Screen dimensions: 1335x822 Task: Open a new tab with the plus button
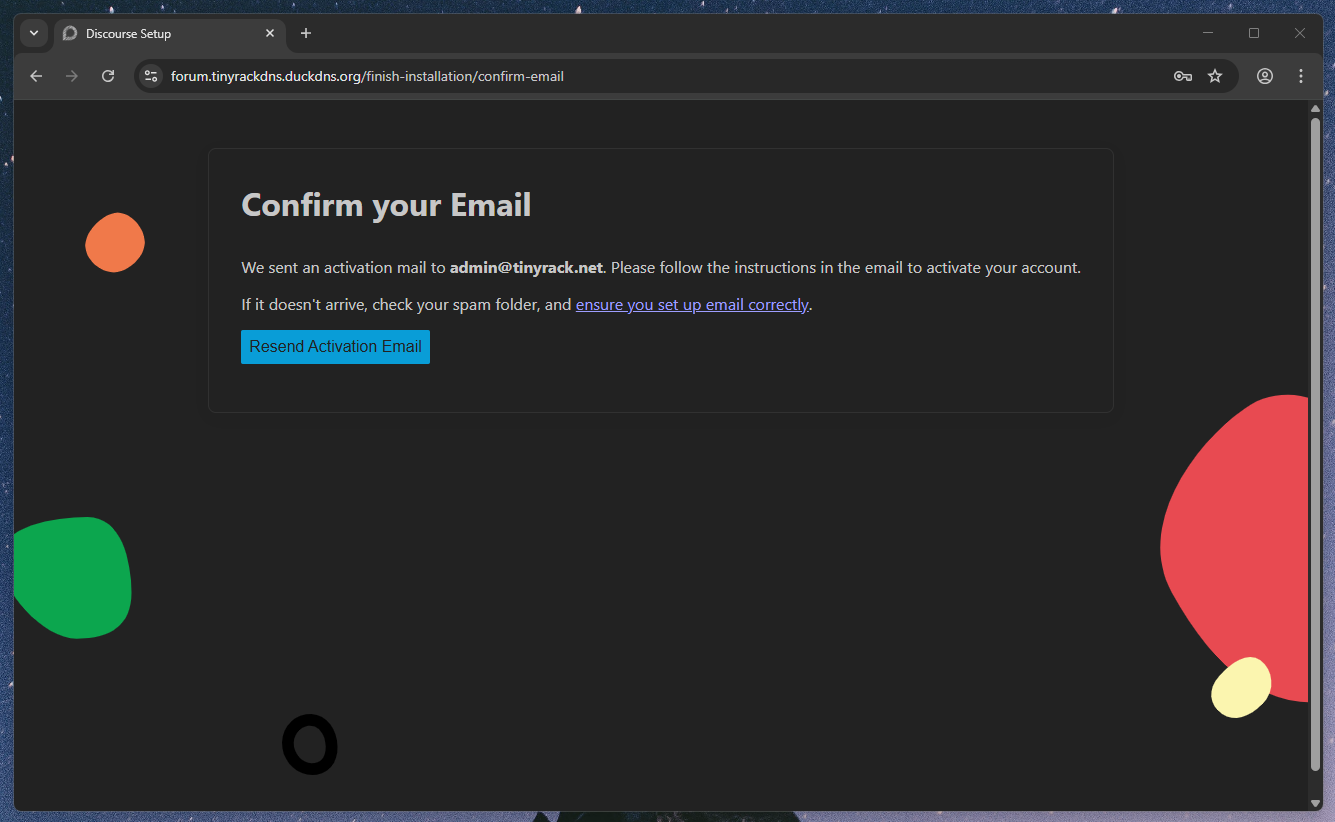pyautogui.click(x=306, y=33)
